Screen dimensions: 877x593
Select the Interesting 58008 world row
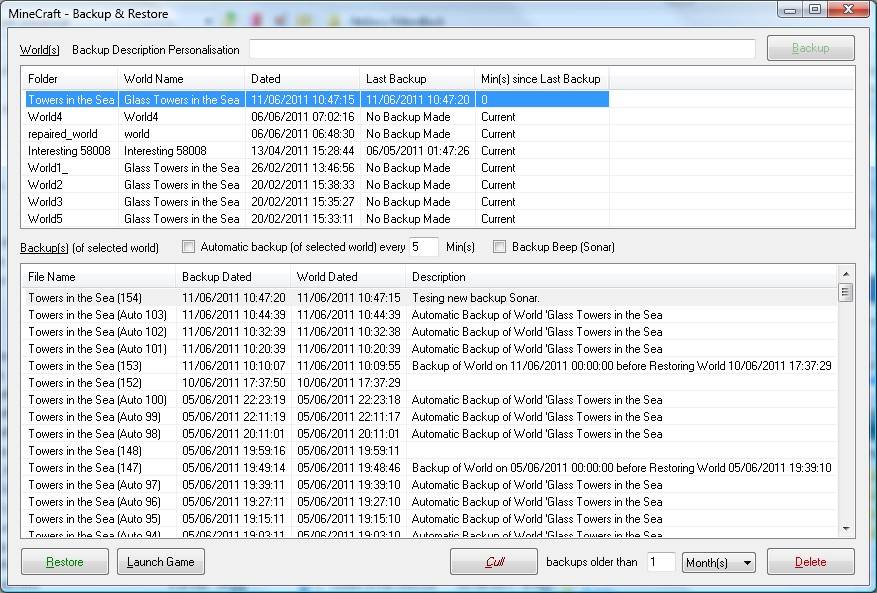69,151
